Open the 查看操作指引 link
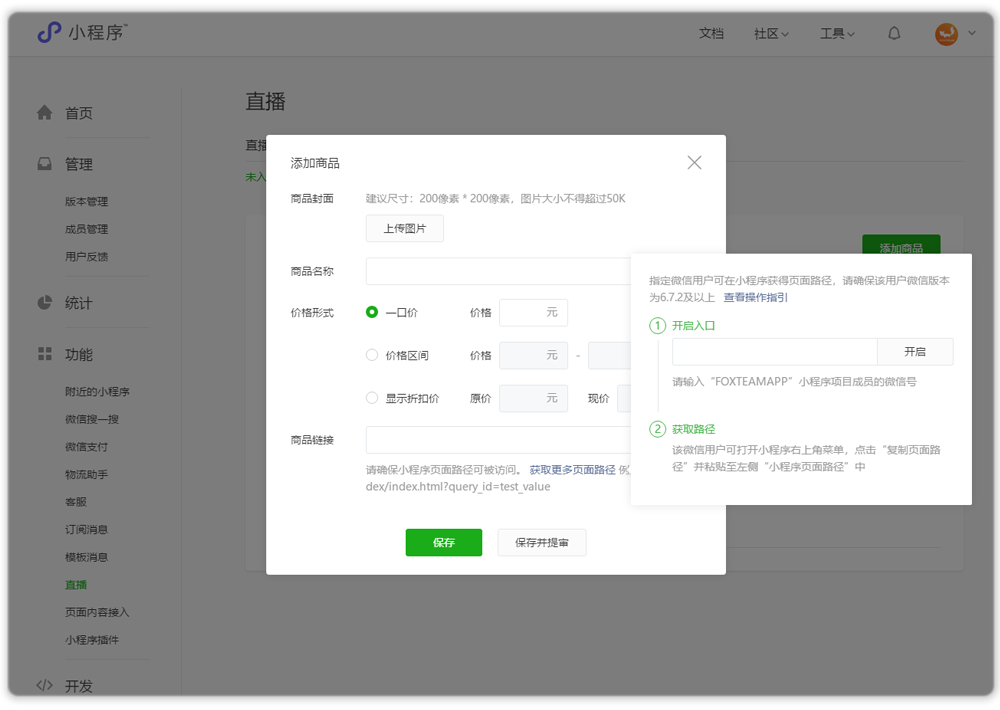The image size is (1000, 710). (755, 297)
